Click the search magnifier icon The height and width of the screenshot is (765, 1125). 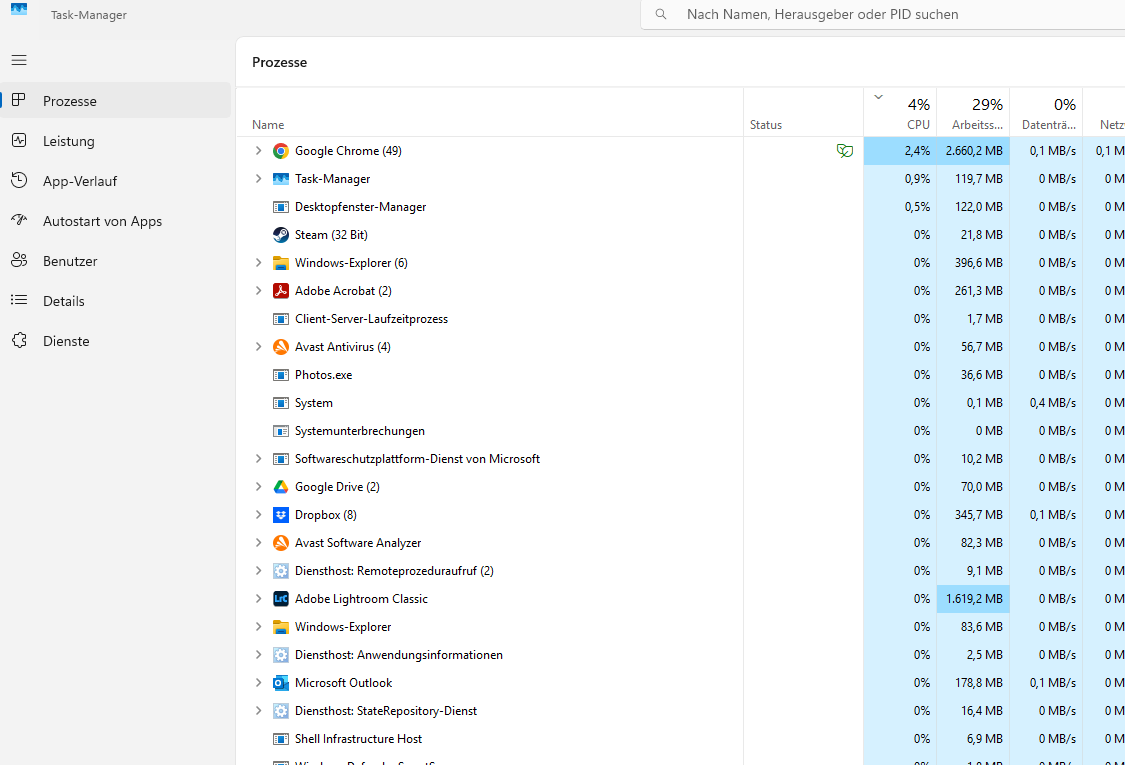pyautogui.click(x=661, y=14)
